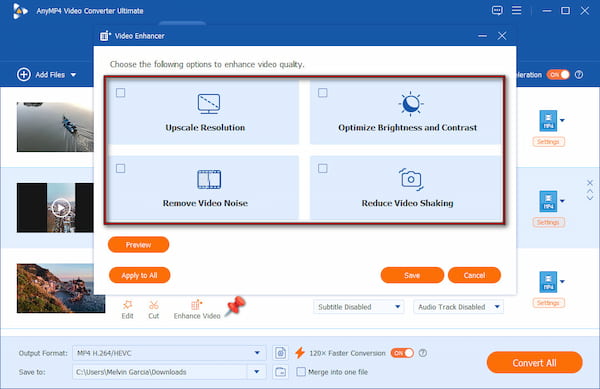Click the help icon next to acceleration toggle
The height and width of the screenshot is (389, 600).
tap(579, 75)
